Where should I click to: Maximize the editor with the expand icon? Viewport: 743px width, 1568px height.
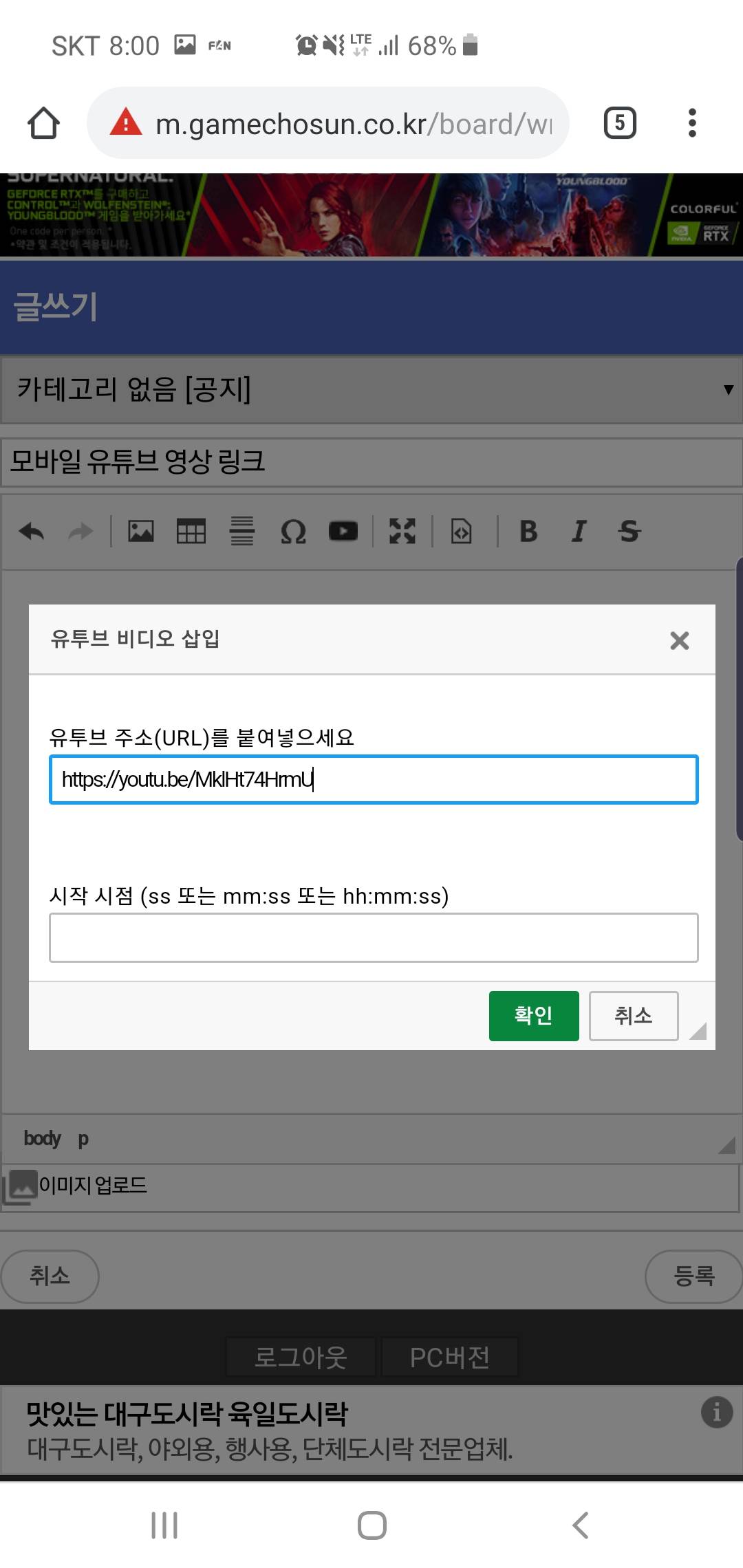click(x=402, y=532)
